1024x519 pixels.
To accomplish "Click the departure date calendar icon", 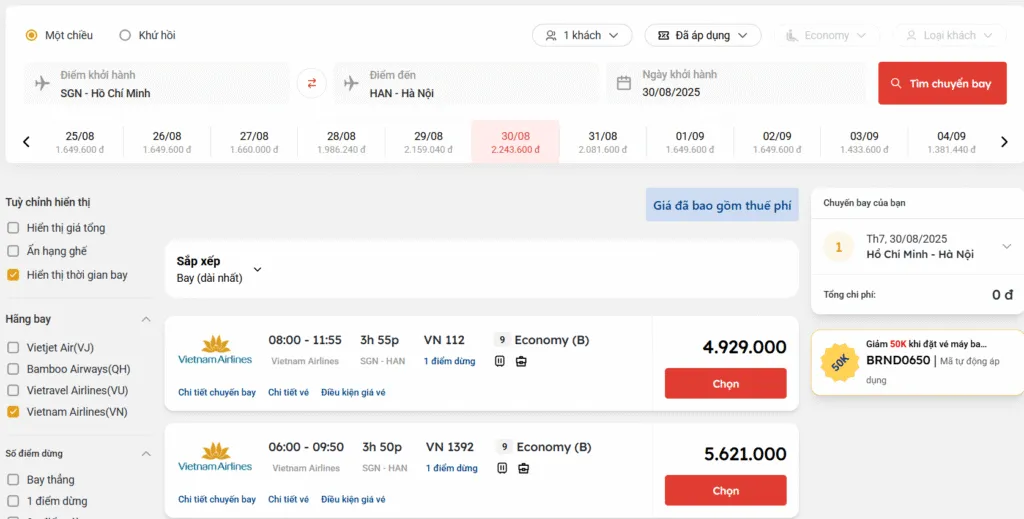I will 624,83.
